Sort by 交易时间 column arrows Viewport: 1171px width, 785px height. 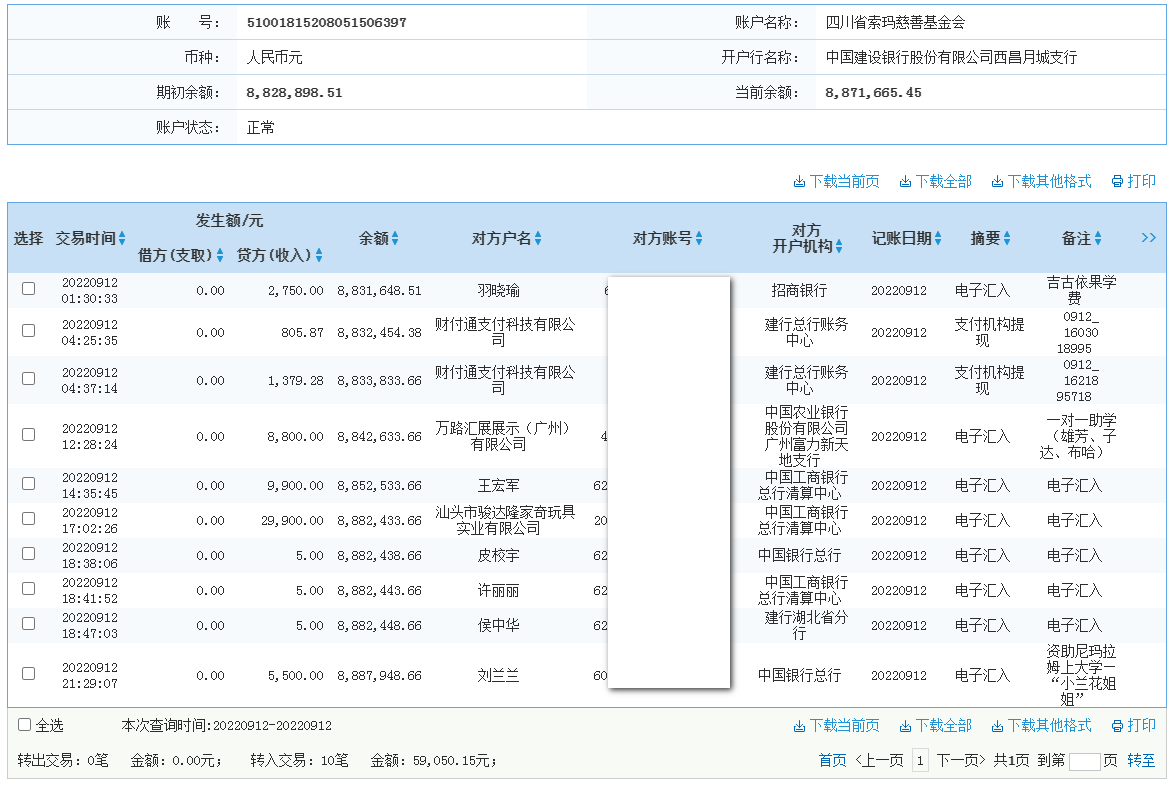(122, 238)
